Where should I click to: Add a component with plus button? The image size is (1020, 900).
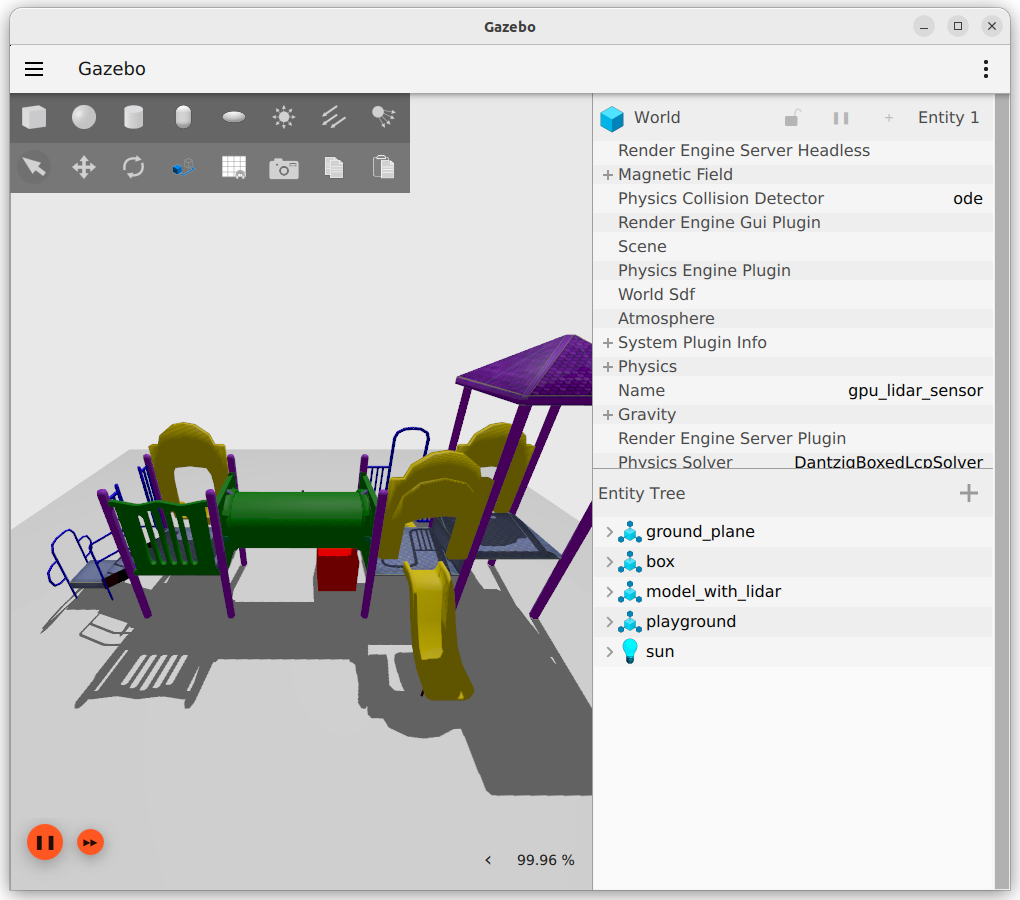[x=889, y=118]
